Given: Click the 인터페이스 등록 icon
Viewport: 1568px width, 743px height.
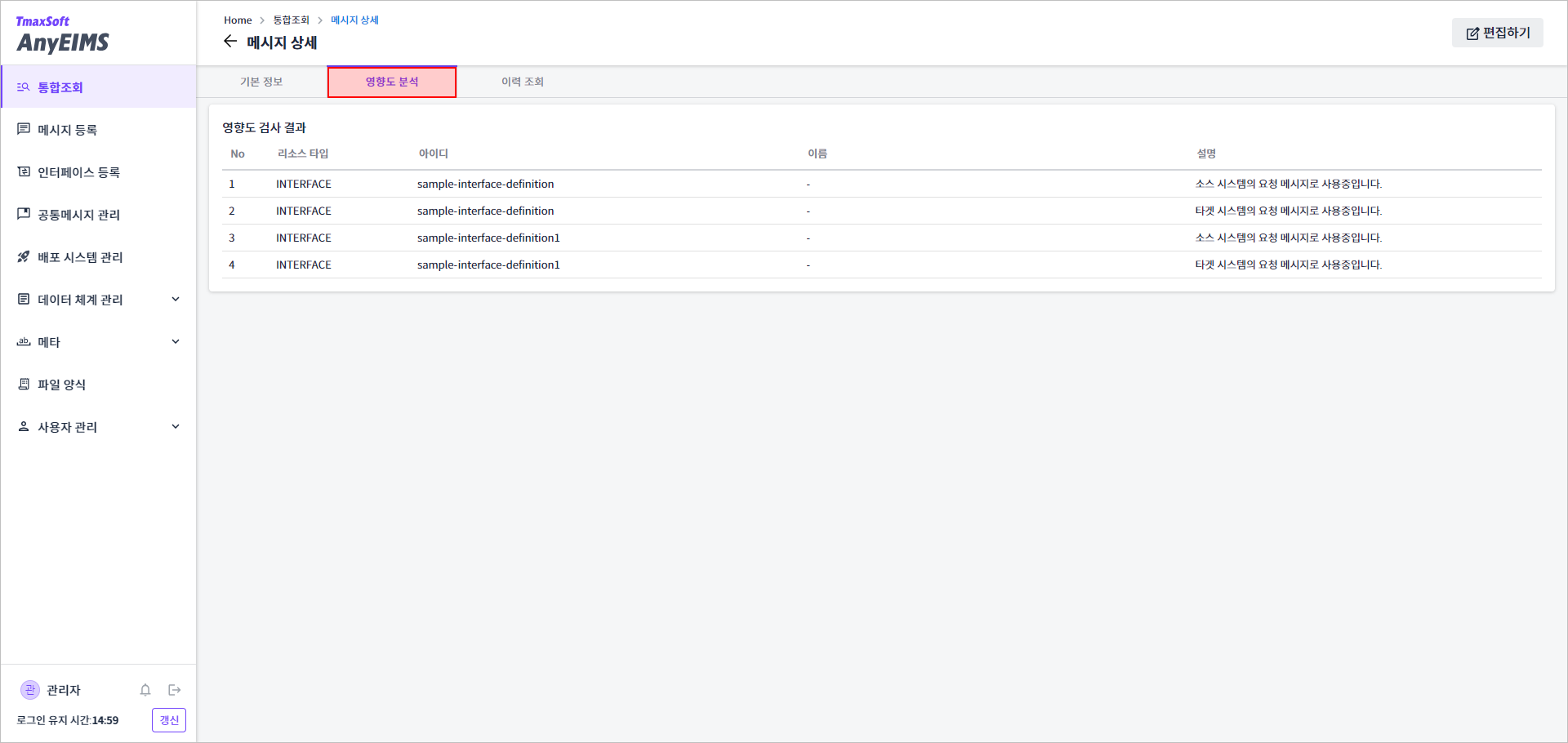Looking at the screenshot, I should (24, 171).
